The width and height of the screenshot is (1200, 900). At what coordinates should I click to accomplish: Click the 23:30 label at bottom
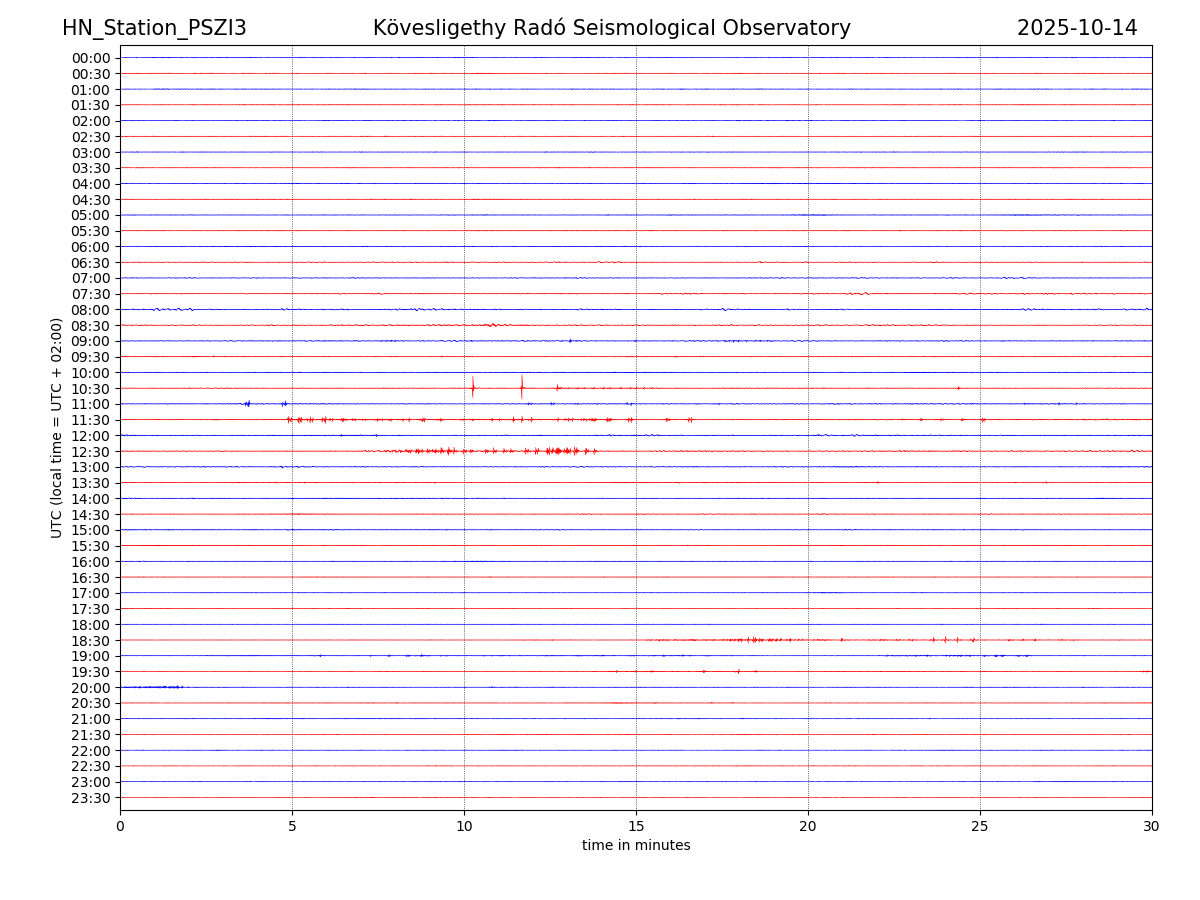coord(91,797)
